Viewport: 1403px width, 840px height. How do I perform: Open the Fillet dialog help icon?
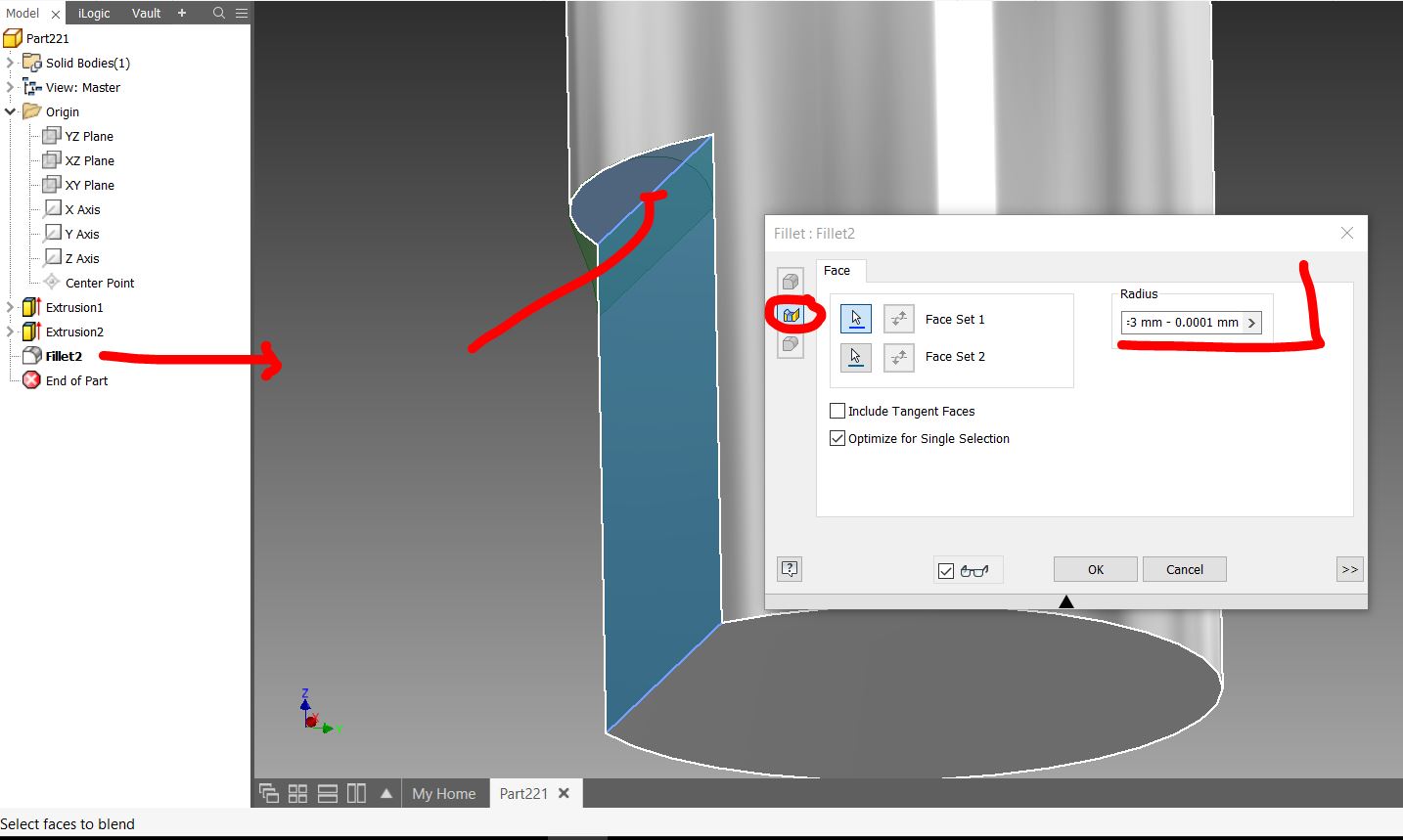click(789, 568)
